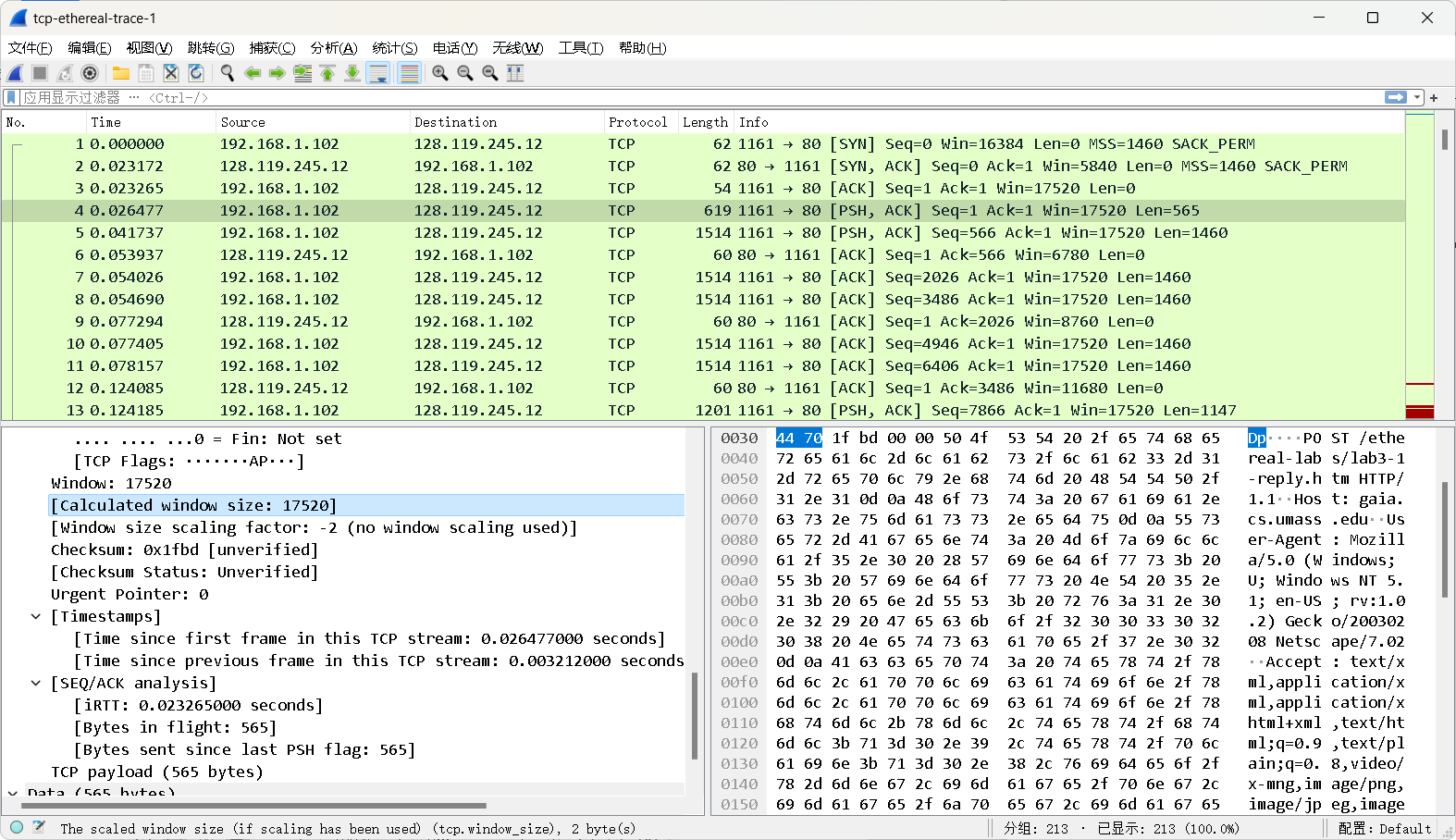Sort by the Protocol column header
This screenshot has height=840, width=1456.
[x=641, y=122]
